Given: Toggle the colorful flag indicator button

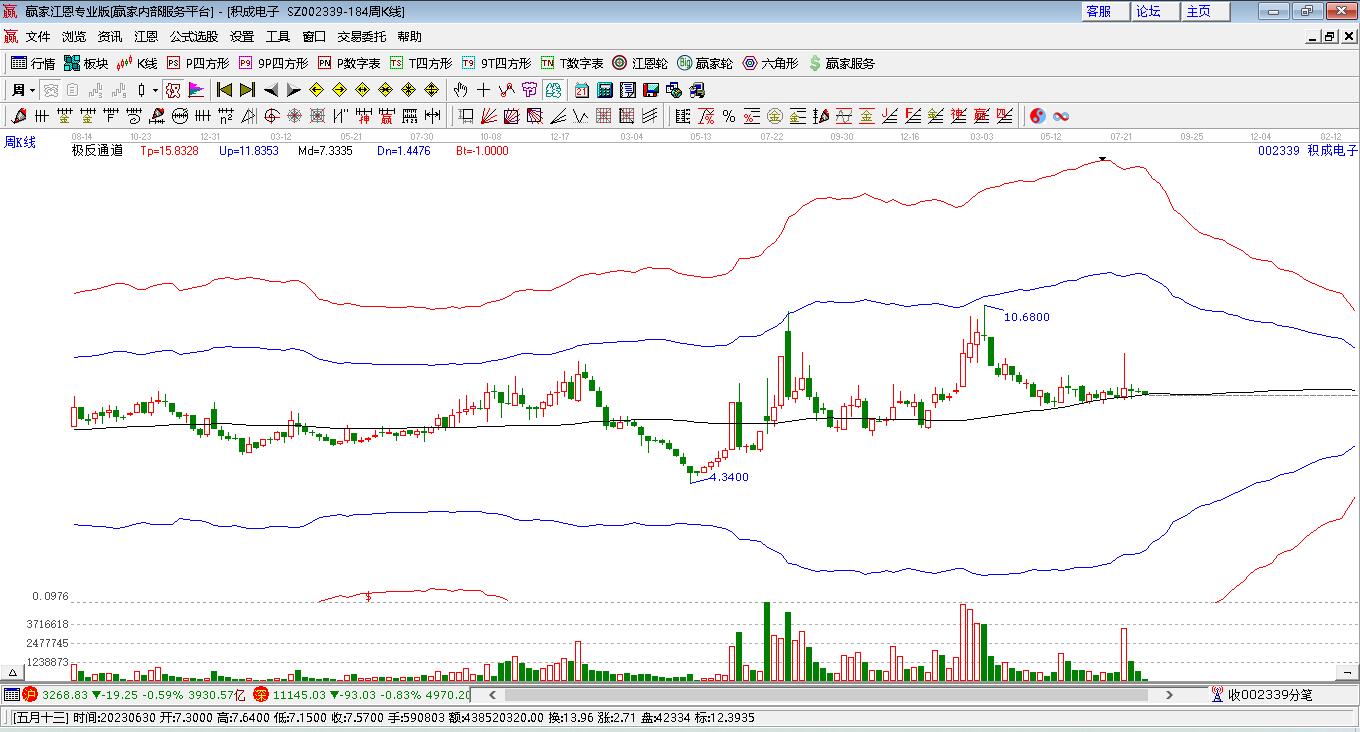Looking at the screenshot, I should pyautogui.click(x=197, y=90).
